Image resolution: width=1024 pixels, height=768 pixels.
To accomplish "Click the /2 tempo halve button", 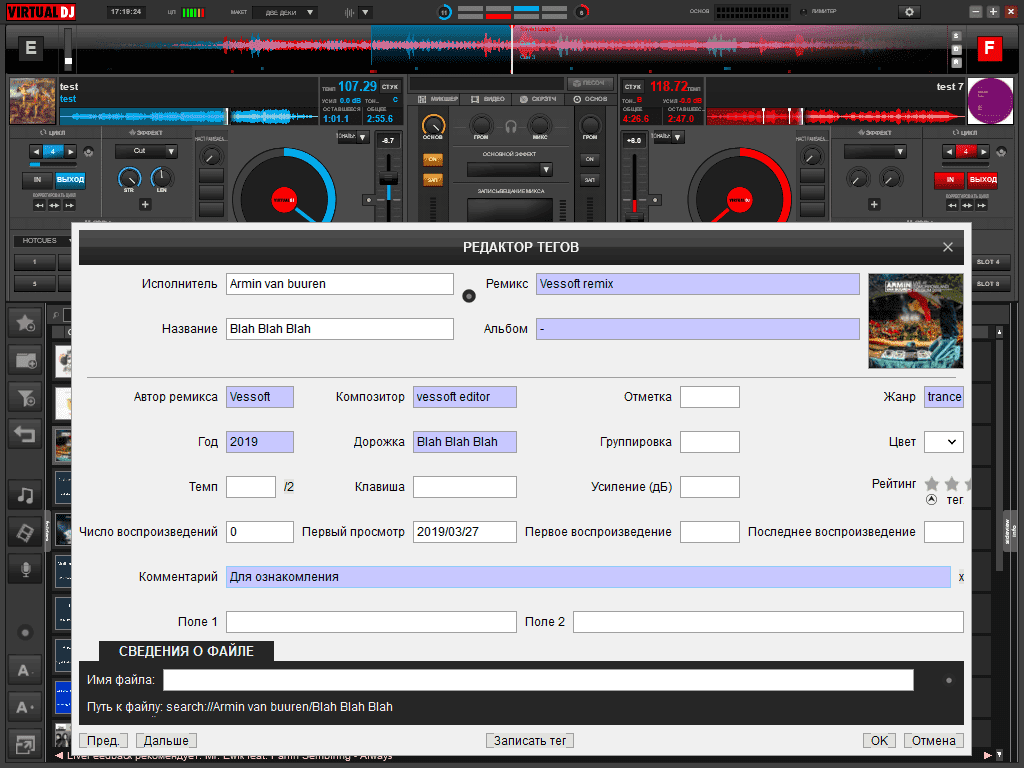I will 289,487.
